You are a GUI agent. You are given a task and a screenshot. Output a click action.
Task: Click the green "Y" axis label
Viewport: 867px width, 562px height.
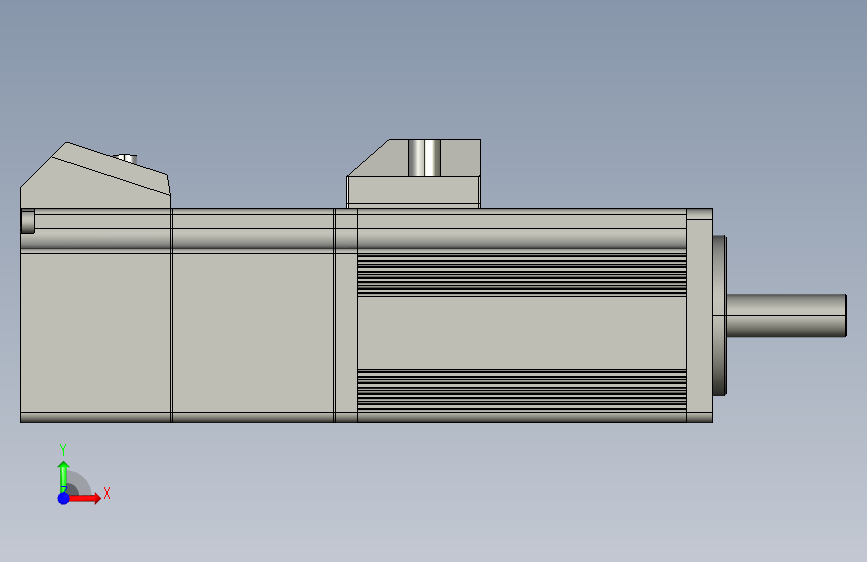coord(63,450)
